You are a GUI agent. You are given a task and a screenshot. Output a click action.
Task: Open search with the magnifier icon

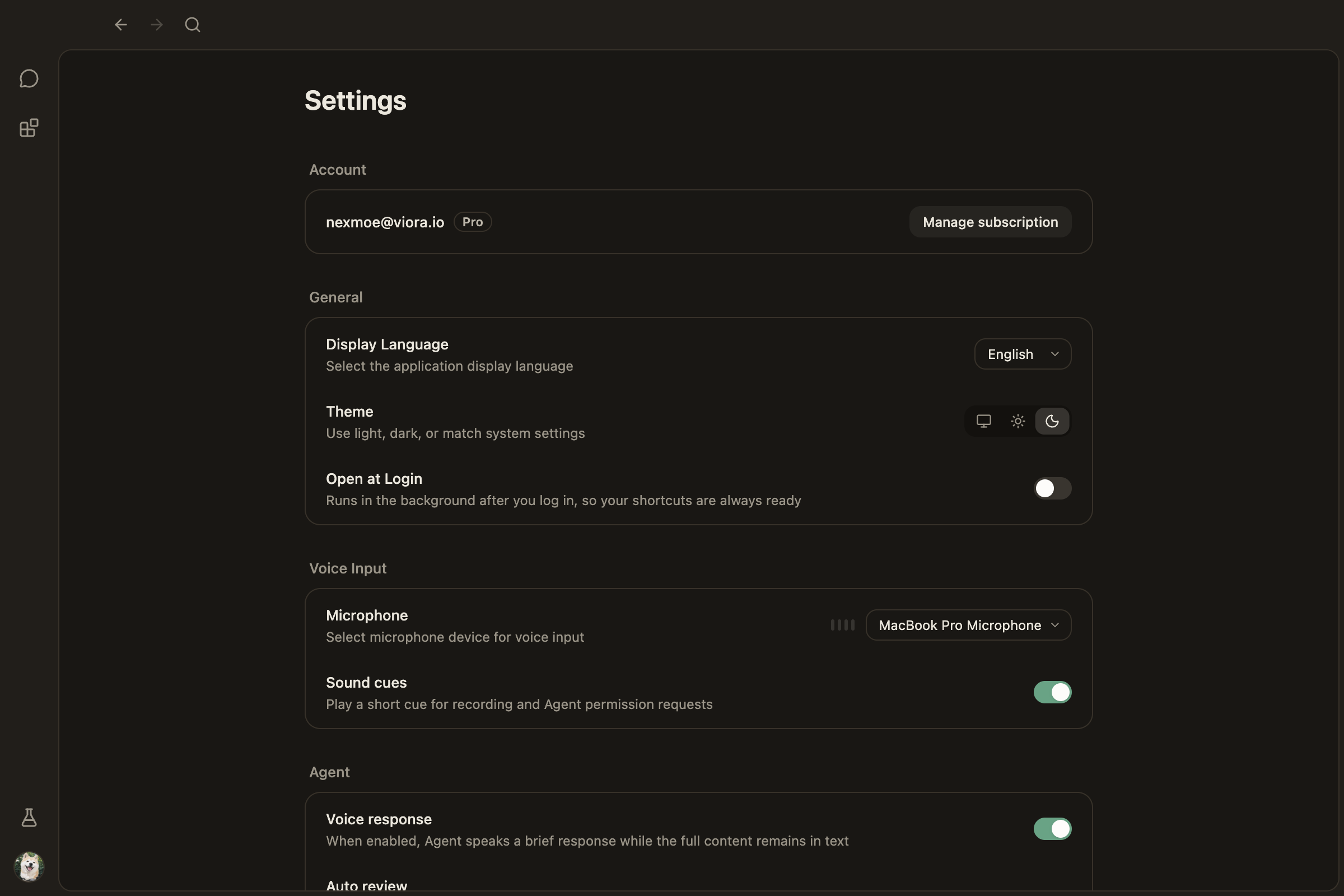point(193,25)
